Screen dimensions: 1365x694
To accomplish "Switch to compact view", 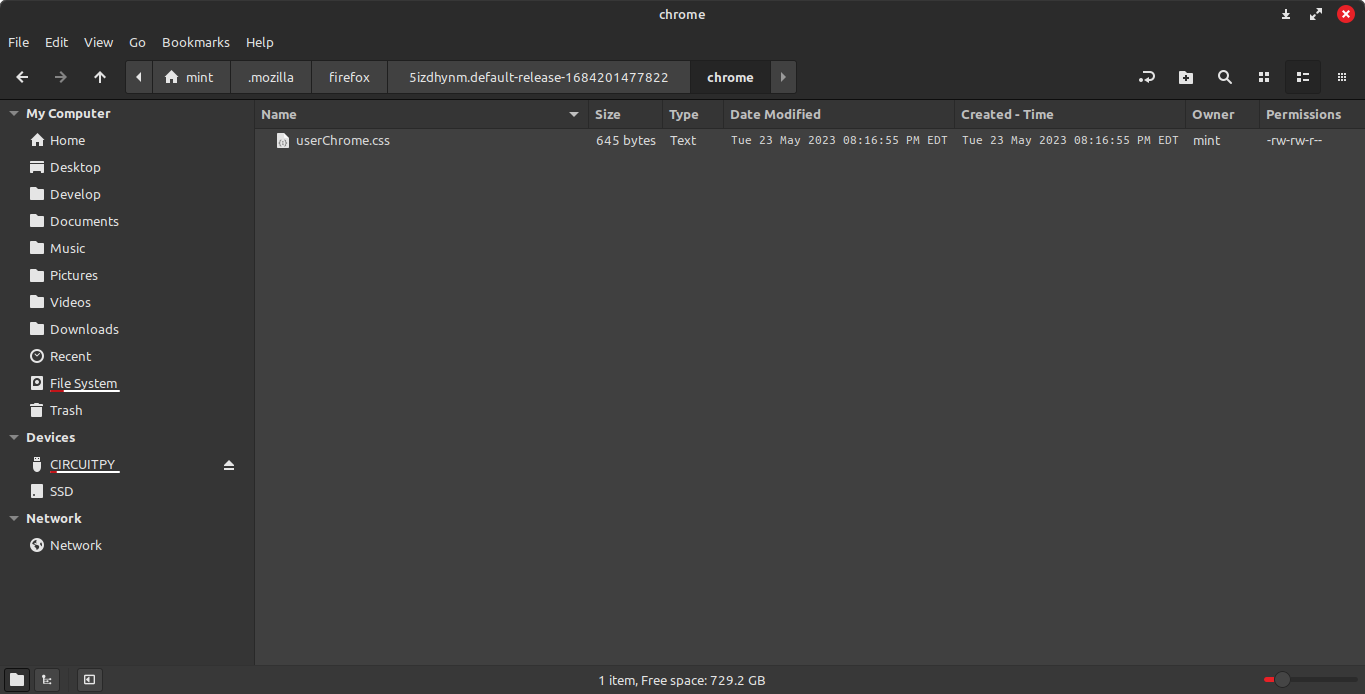I will point(1342,77).
